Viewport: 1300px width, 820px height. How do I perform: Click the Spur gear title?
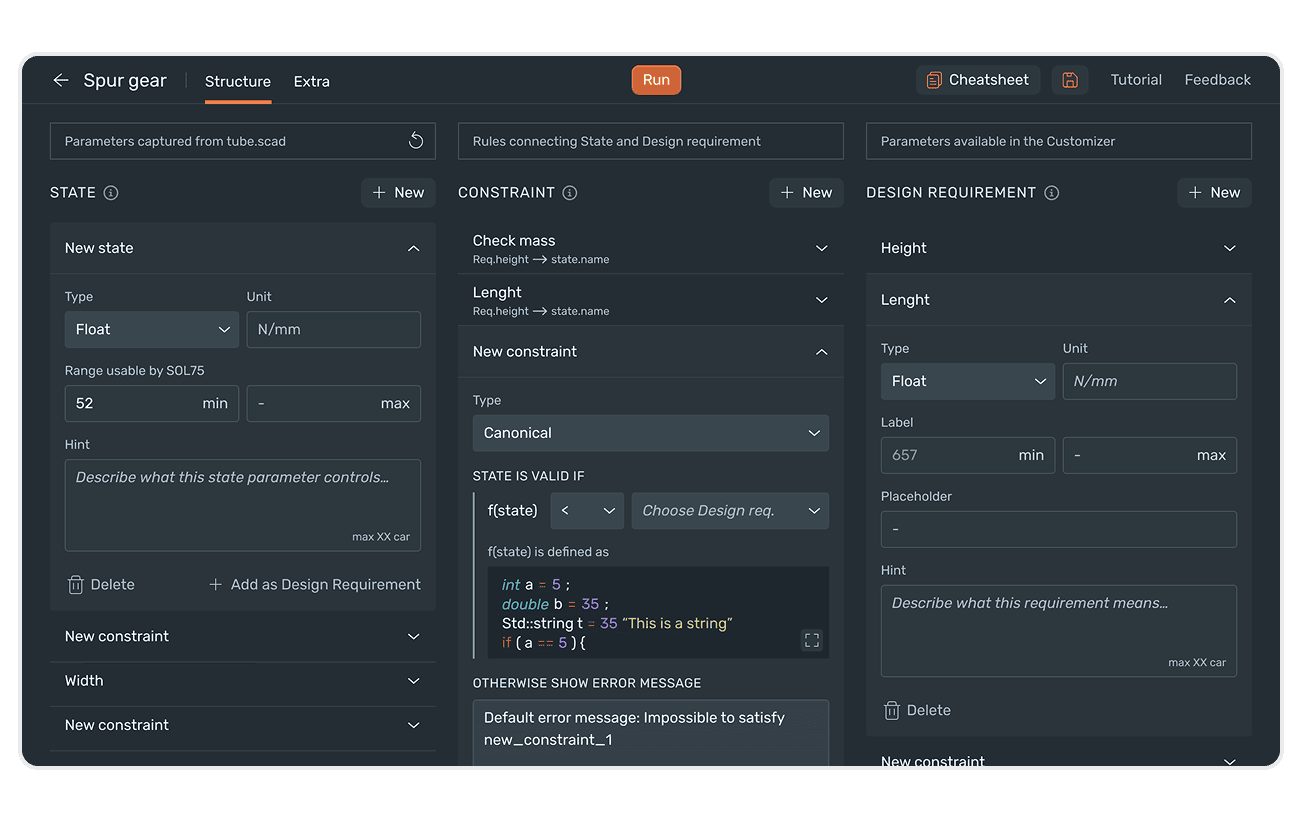125,80
